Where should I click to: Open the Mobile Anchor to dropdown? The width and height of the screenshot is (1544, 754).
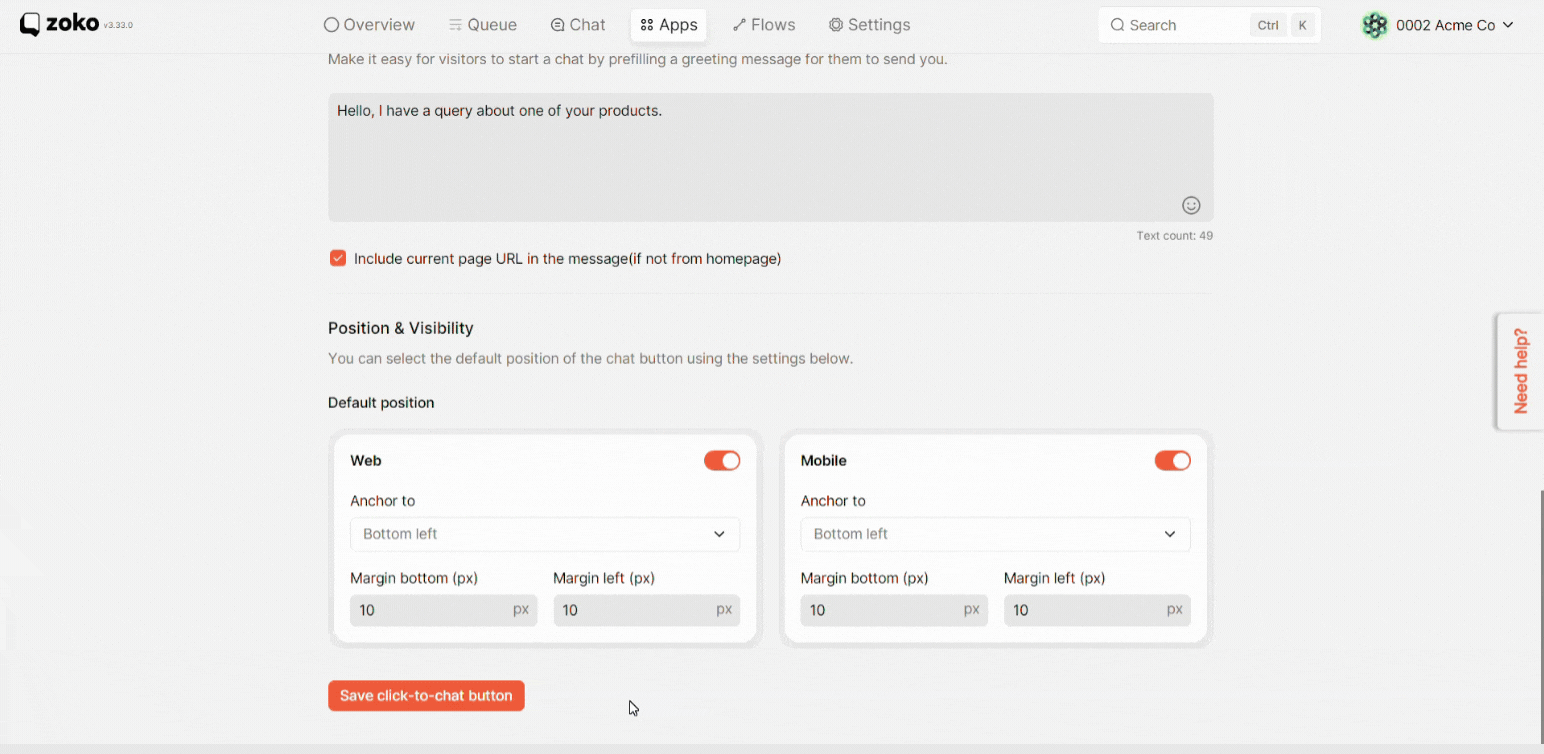point(996,534)
